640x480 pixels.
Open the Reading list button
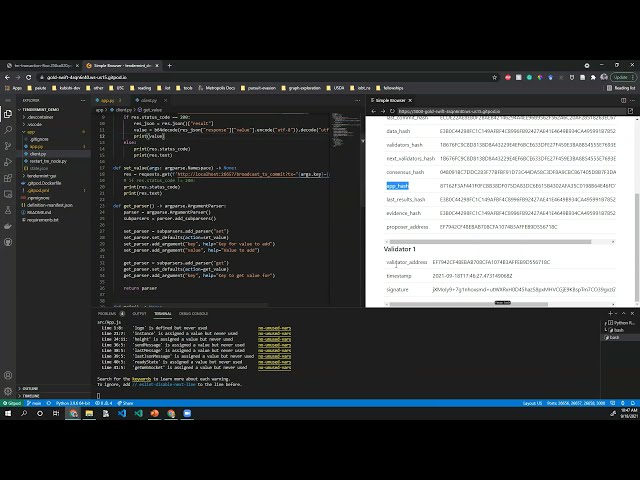pos(621,88)
